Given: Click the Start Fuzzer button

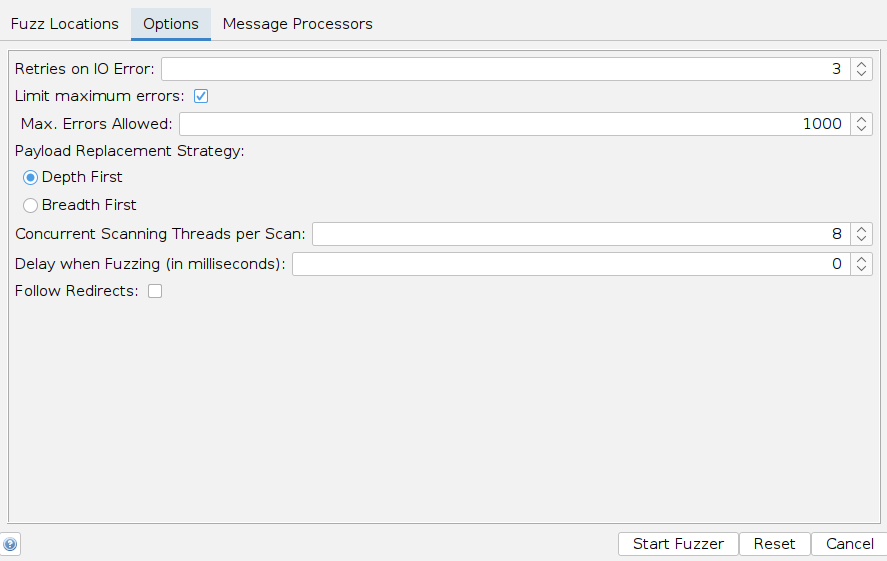Looking at the screenshot, I should 678,544.
